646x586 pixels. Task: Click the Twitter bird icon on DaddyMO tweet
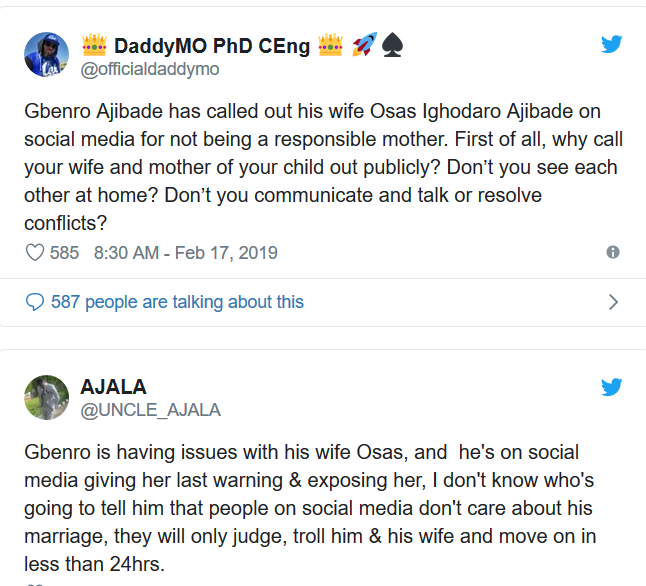pyautogui.click(x=611, y=44)
